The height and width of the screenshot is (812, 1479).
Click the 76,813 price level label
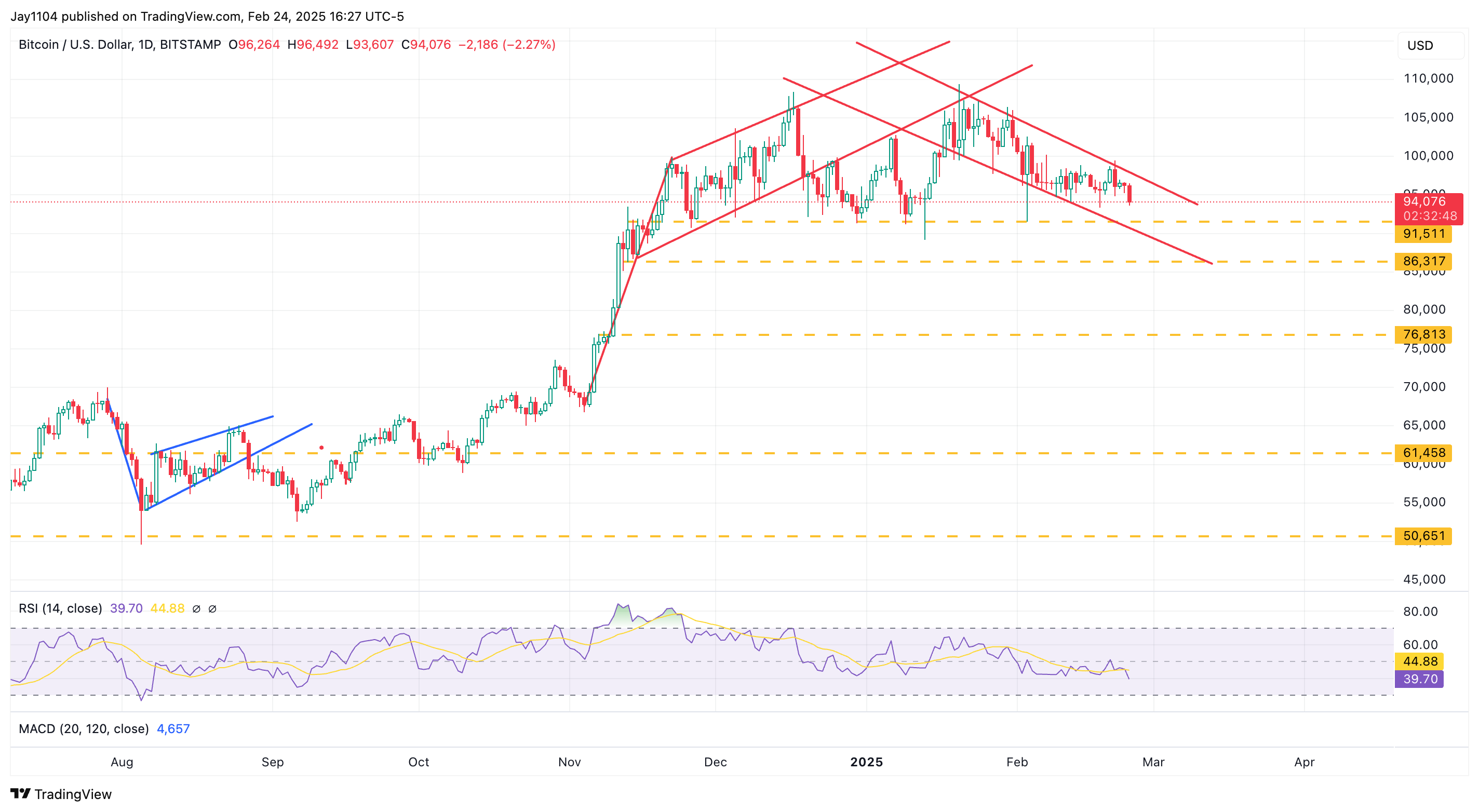tap(1423, 334)
